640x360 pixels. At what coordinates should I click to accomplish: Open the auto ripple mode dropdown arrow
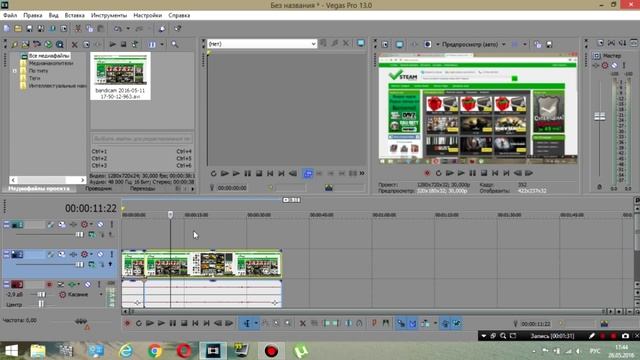click(x=435, y=323)
